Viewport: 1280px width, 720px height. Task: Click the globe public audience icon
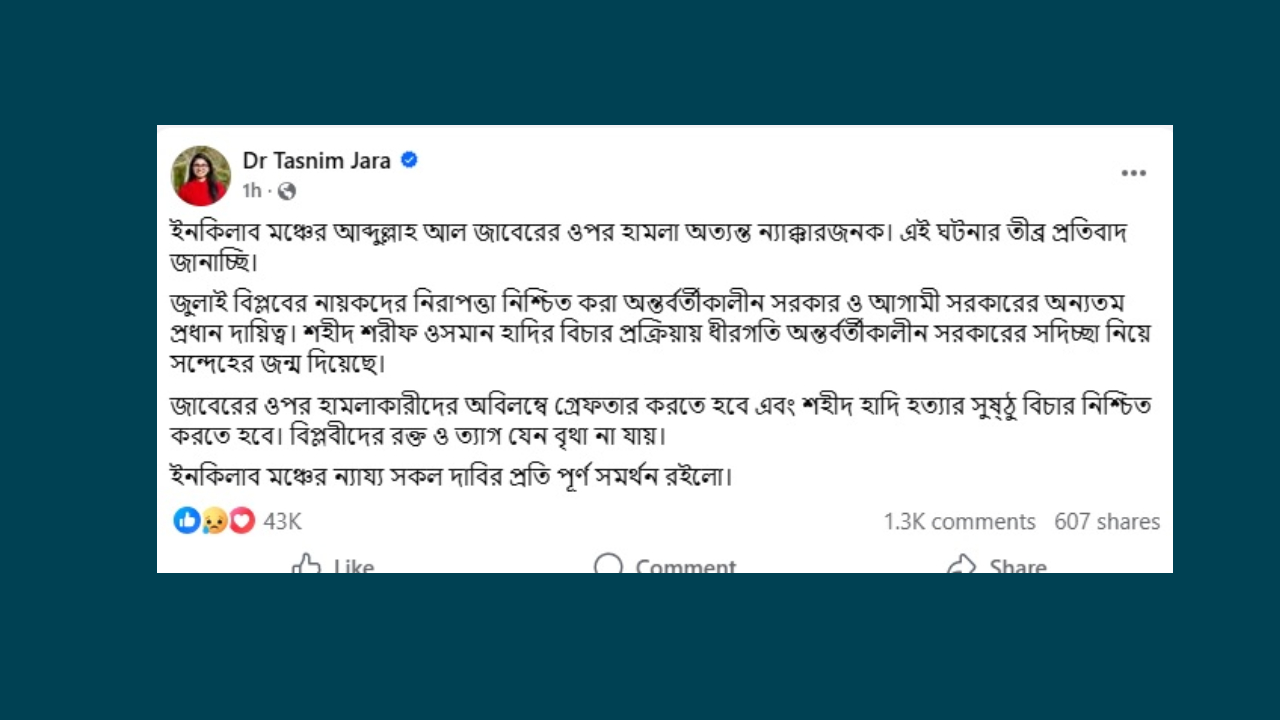click(x=287, y=191)
